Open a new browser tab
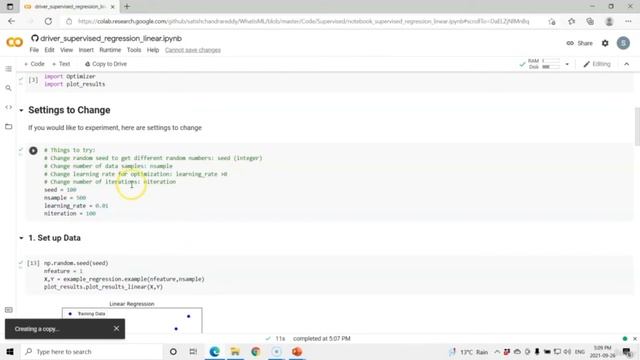The height and width of the screenshot is (360, 640). [x=127, y=7]
